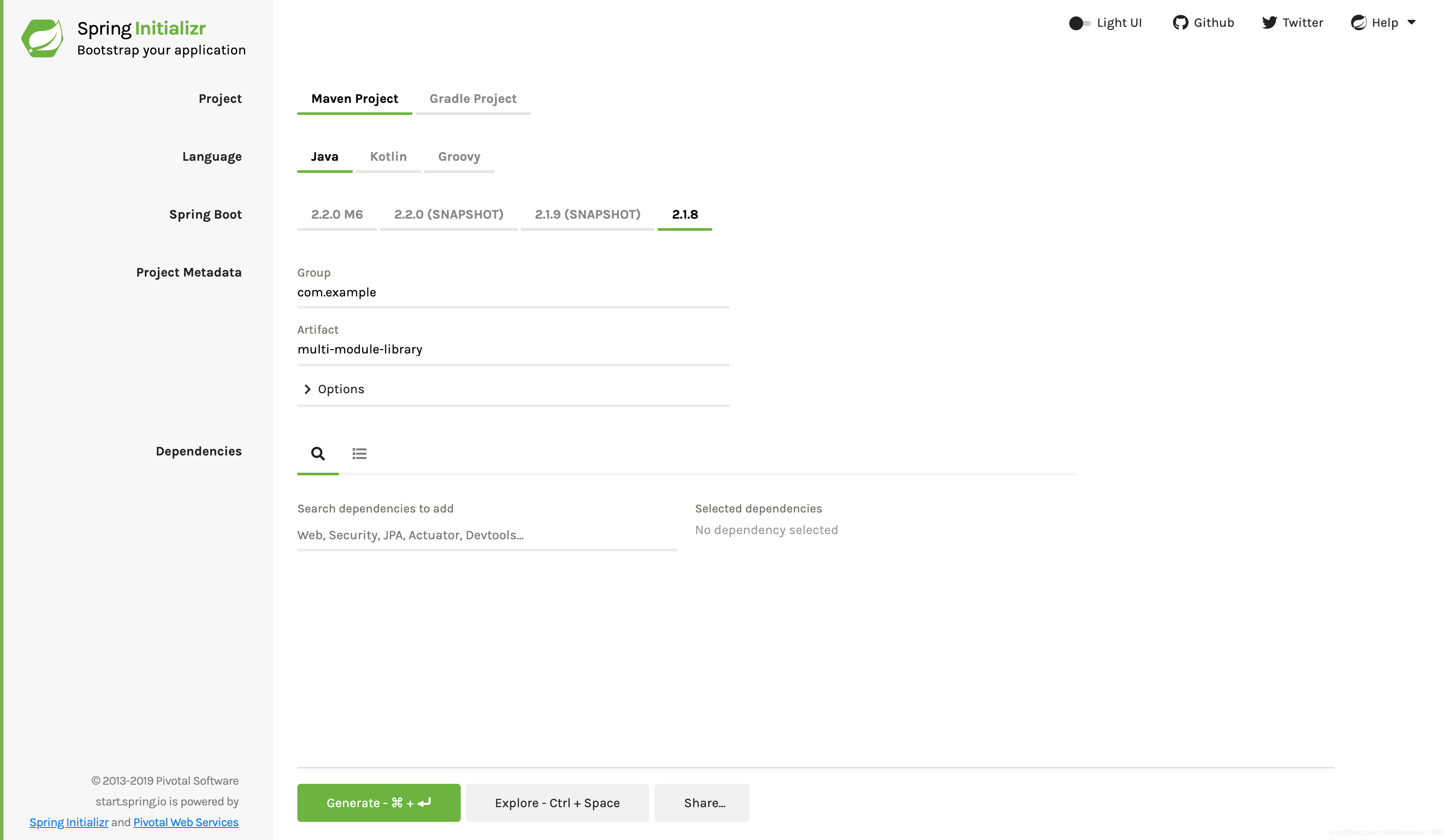
Task: Click Generate project button
Action: click(379, 802)
